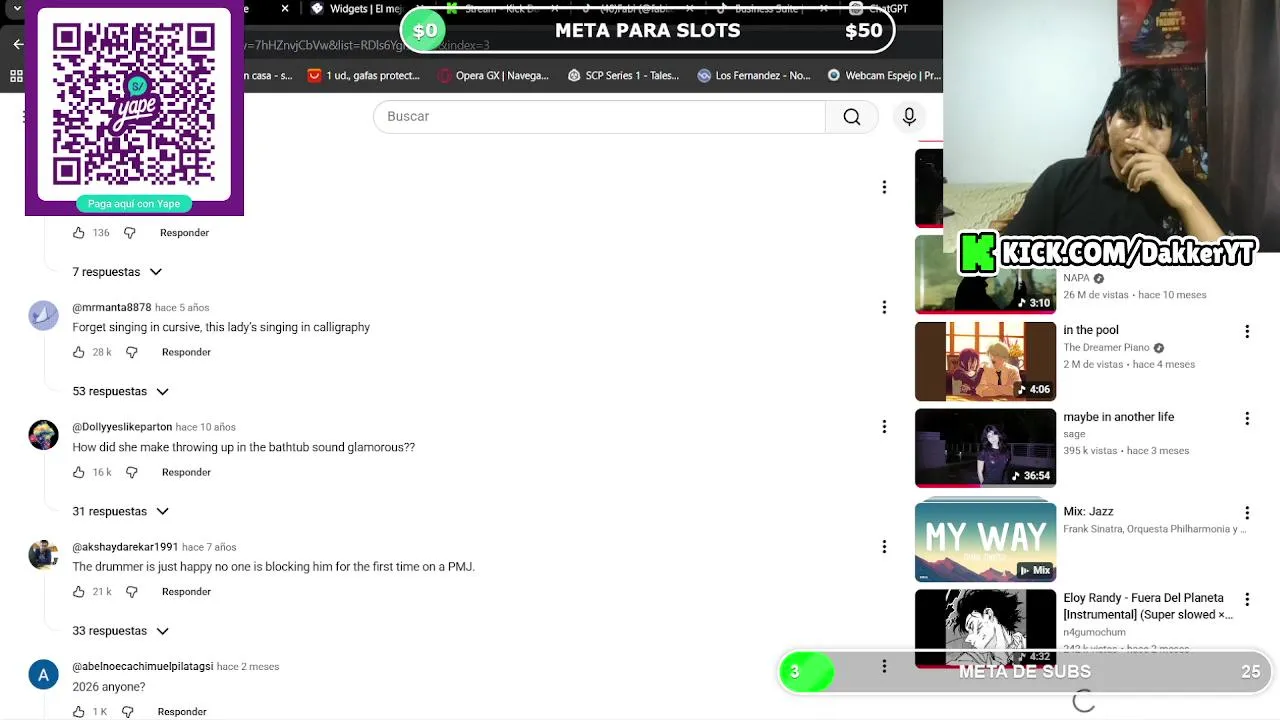Reply to @mrmanta8878's comment
Image resolution: width=1280 pixels, height=720 pixels.
[186, 352]
